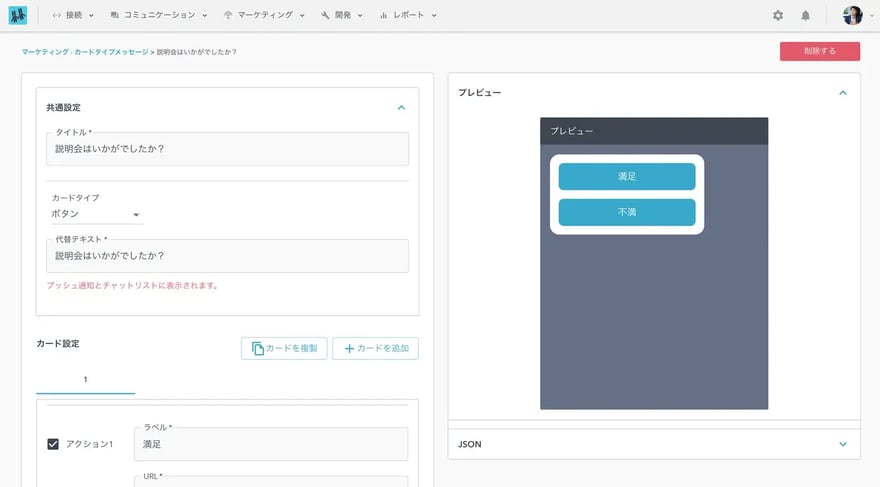
Task: Open the settings gear icon
Action: 778,16
